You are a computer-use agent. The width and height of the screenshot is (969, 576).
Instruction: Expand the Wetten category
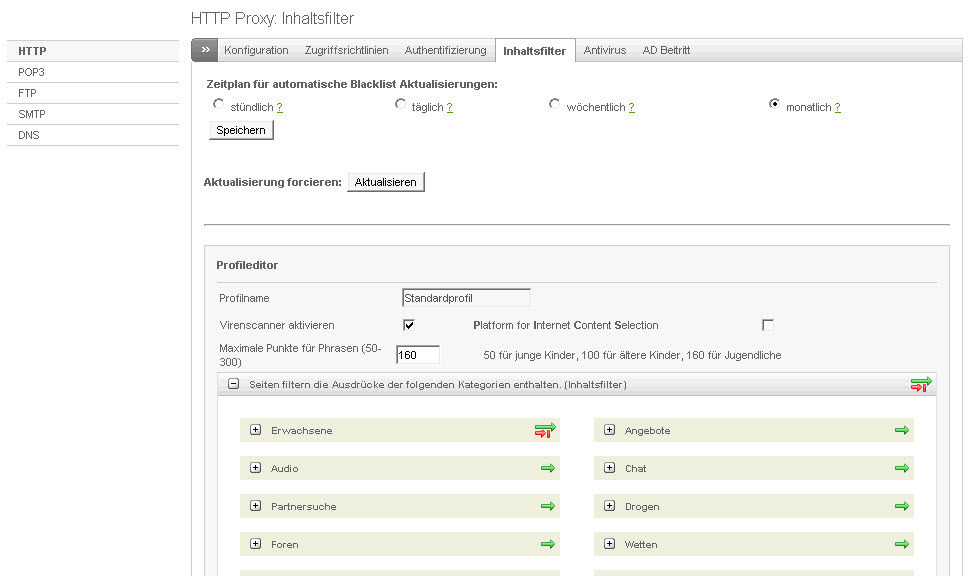pos(609,544)
